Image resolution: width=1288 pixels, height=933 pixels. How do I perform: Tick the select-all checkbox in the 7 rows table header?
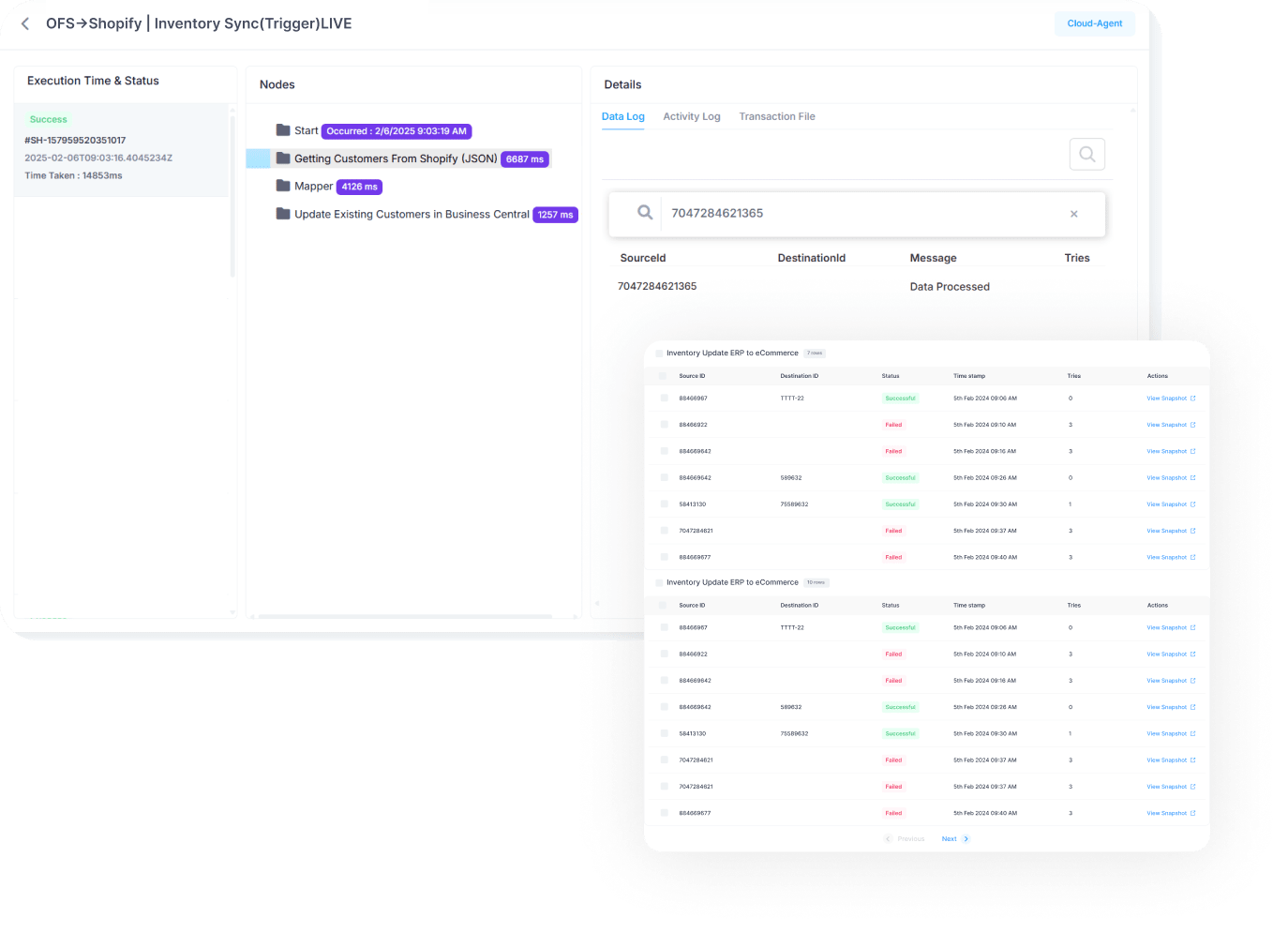[664, 376]
